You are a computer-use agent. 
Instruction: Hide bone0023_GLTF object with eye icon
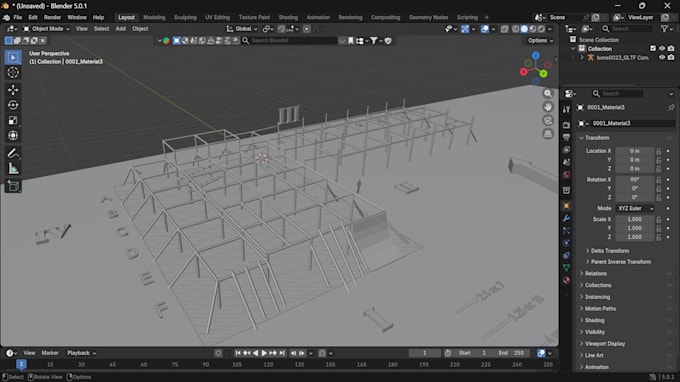(662, 57)
